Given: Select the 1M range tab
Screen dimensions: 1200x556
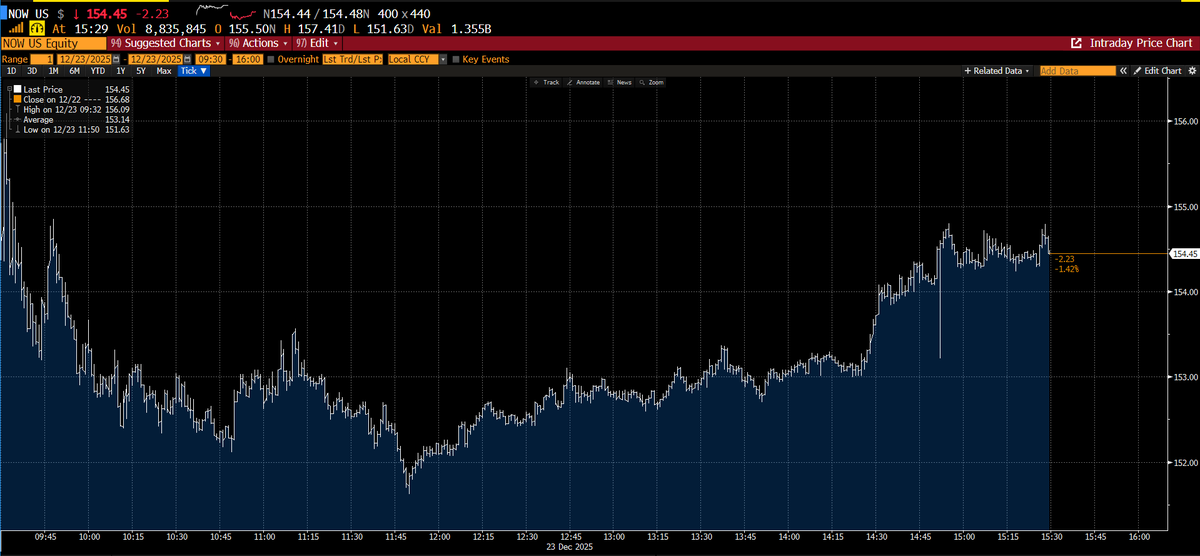Looking at the screenshot, I should coord(53,71).
